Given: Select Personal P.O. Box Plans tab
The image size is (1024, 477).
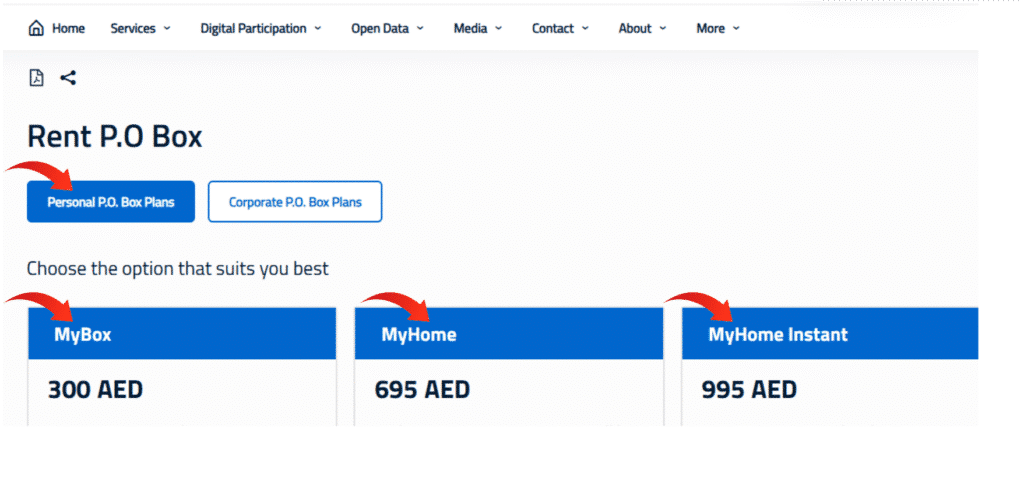Looking at the screenshot, I should coord(110,202).
